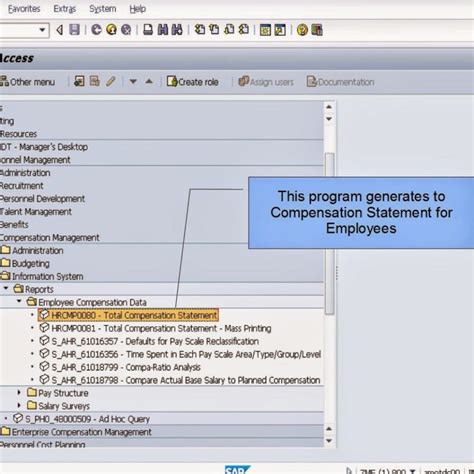Expand the Pay Structure folder
474x474 pixels.
[x=19, y=393]
